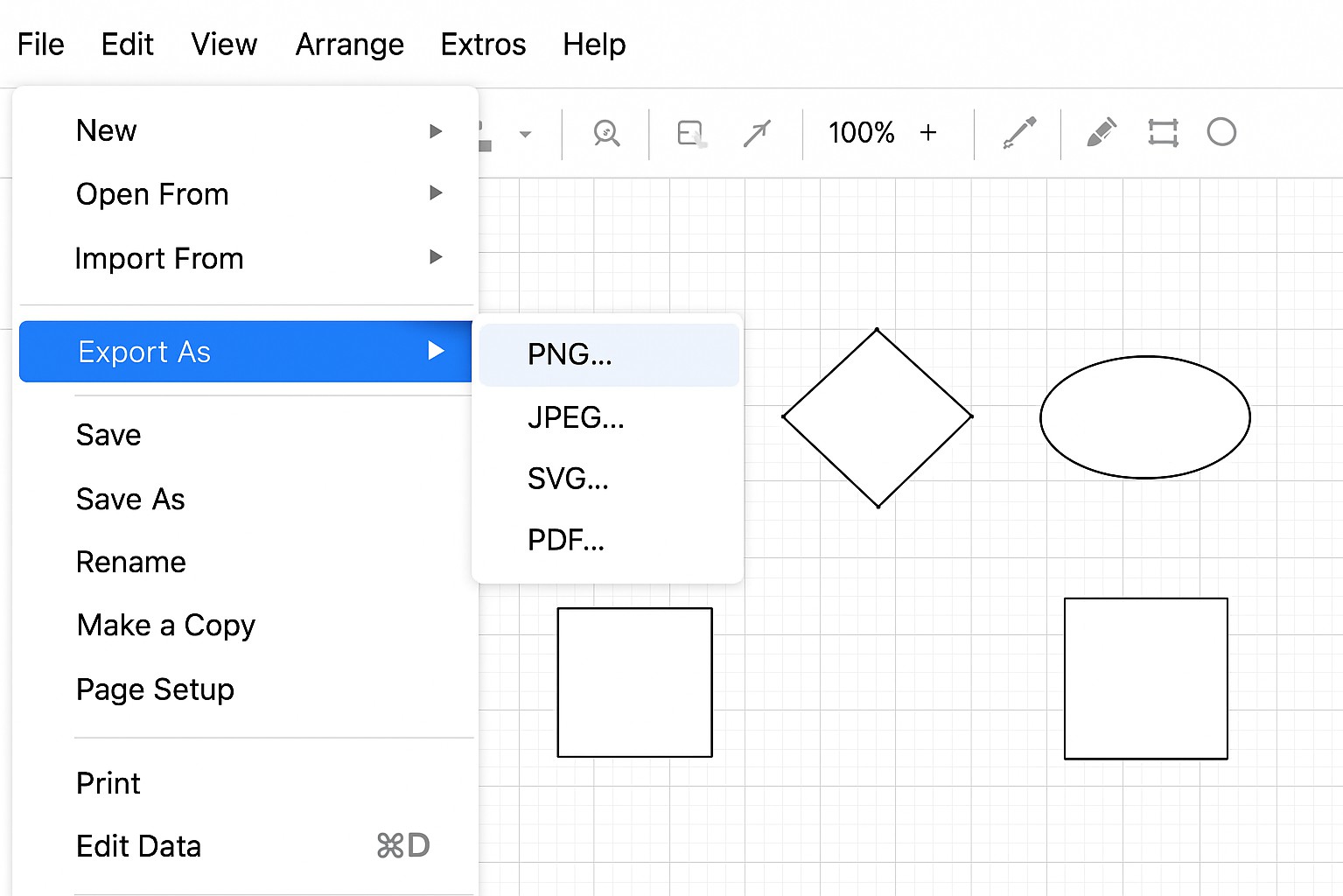This screenshot has width=1343, height=896.
Task: Expand the Open From submenu
Action: [435, 193]
